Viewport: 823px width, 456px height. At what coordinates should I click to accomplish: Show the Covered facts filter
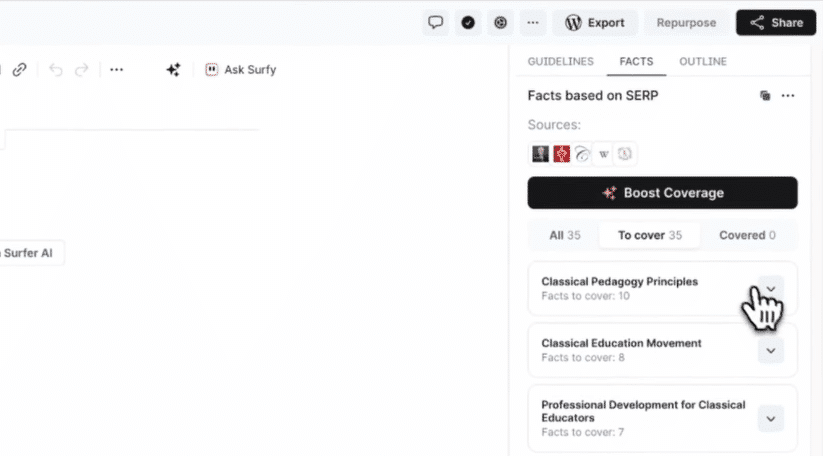pos(747,236)
